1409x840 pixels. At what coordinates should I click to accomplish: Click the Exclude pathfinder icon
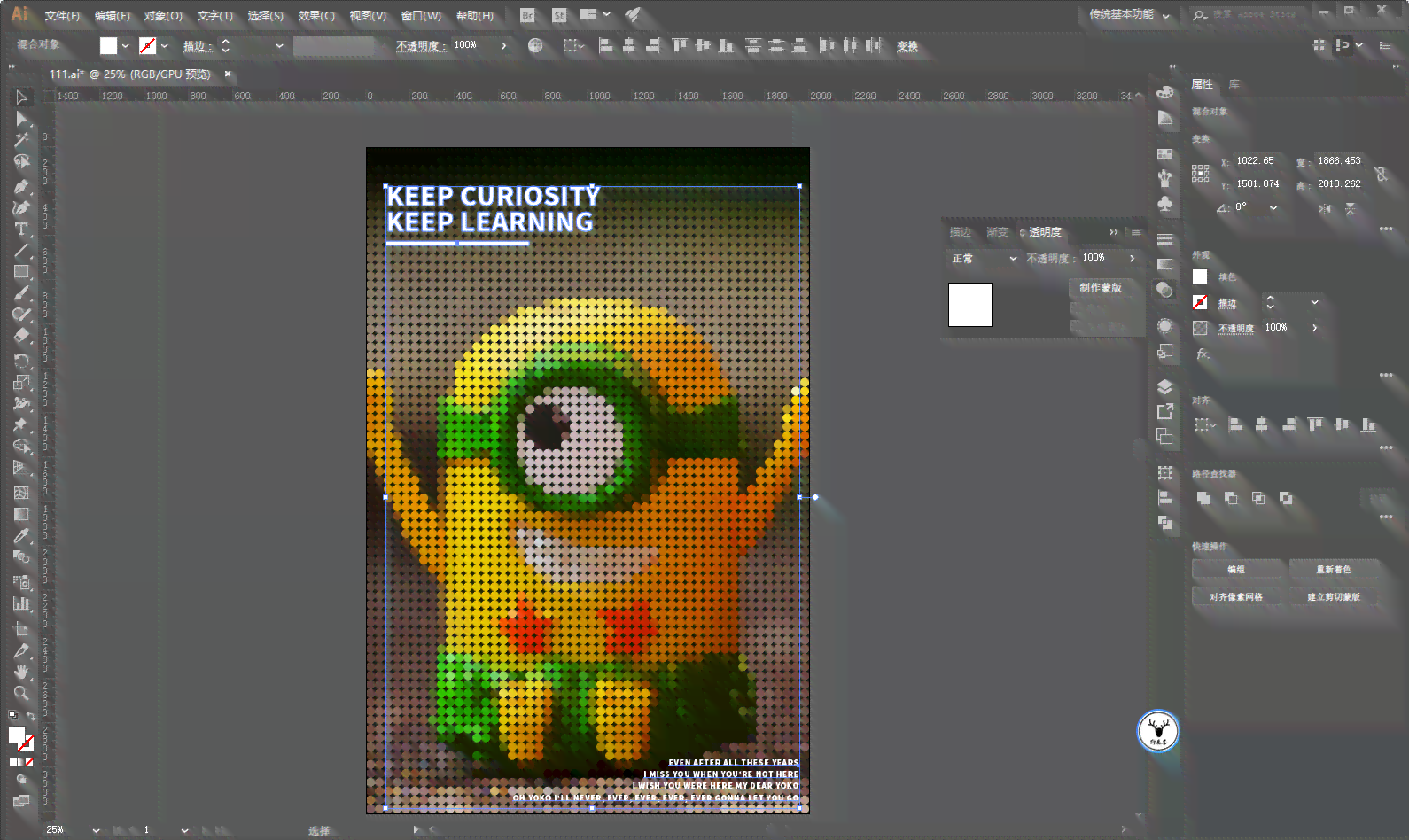click(x=1286, y=498)
